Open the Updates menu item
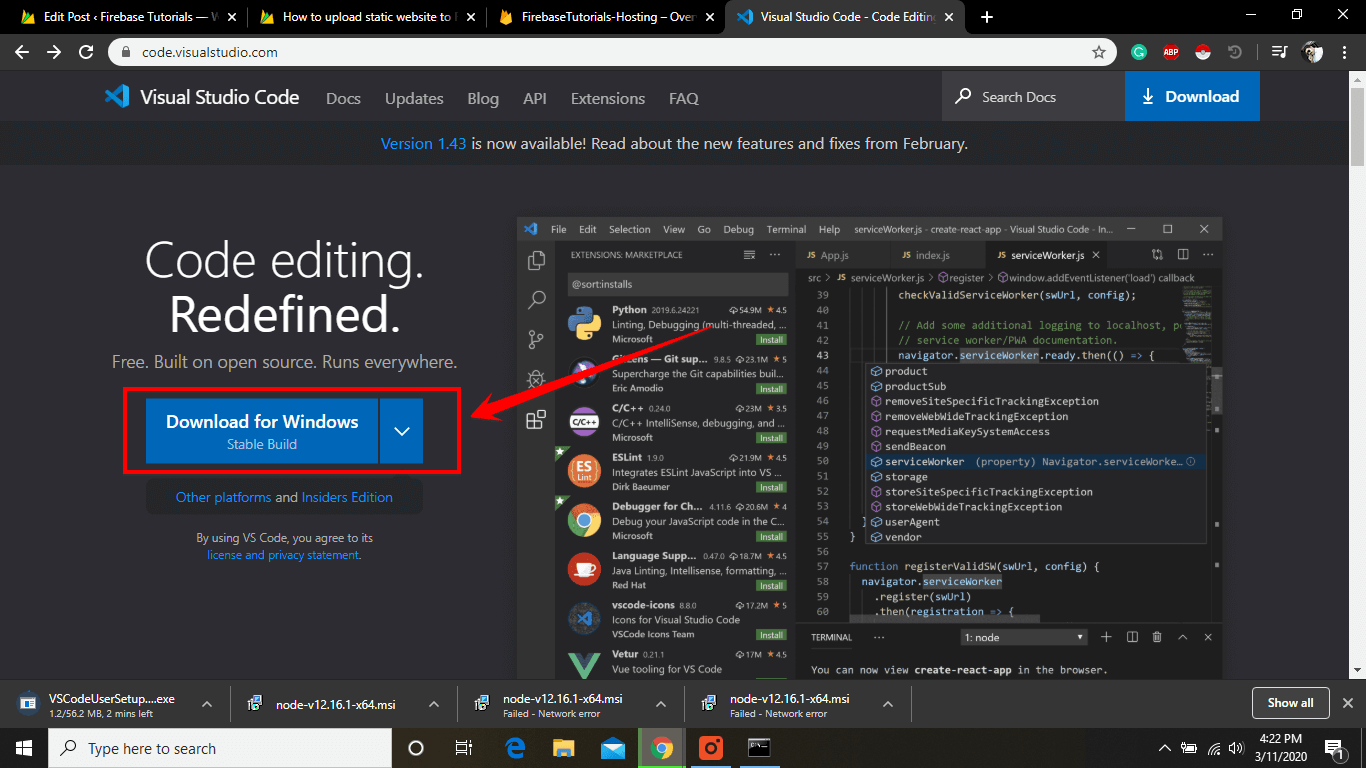The image size is (1366, 768). click(x=414, y=98)
